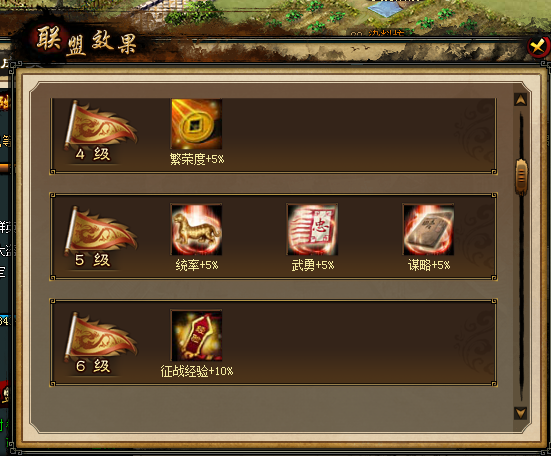Screen dimensions: 551x456
Task: Select the level 5 alliance flag
Action: coord(100,231)
